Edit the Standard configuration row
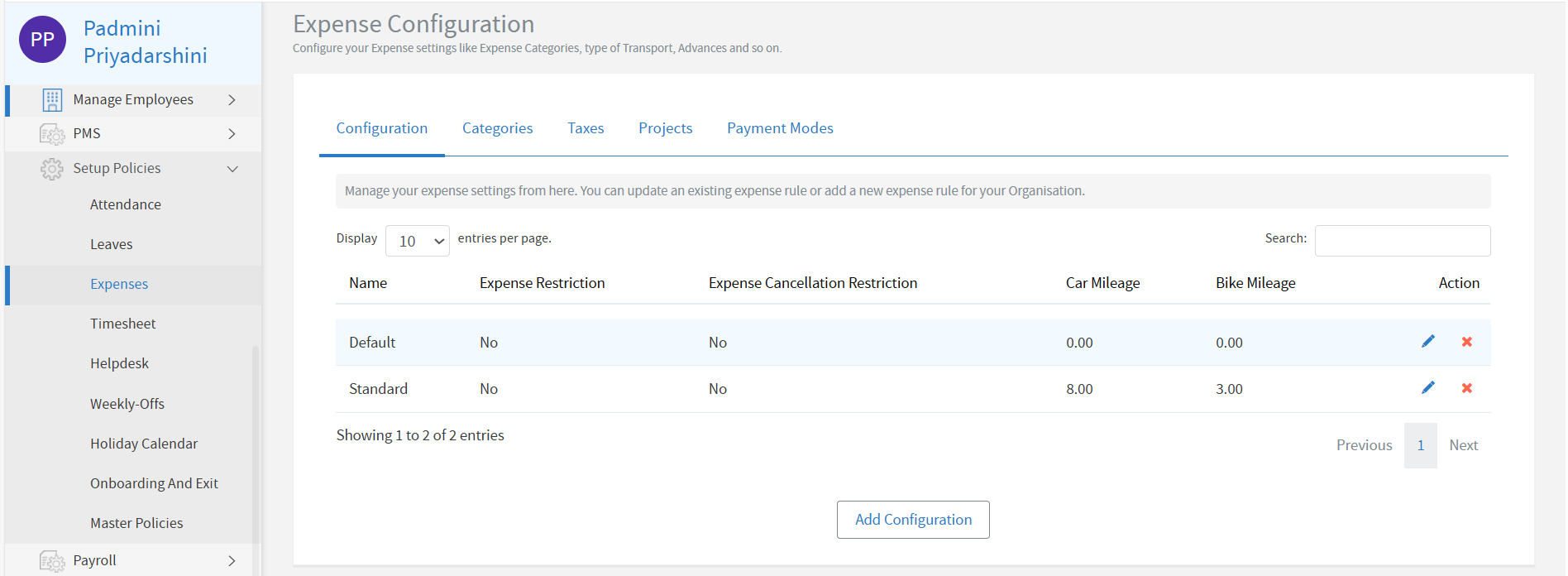Screen dimensions: 1568x576 point(1427,388)
